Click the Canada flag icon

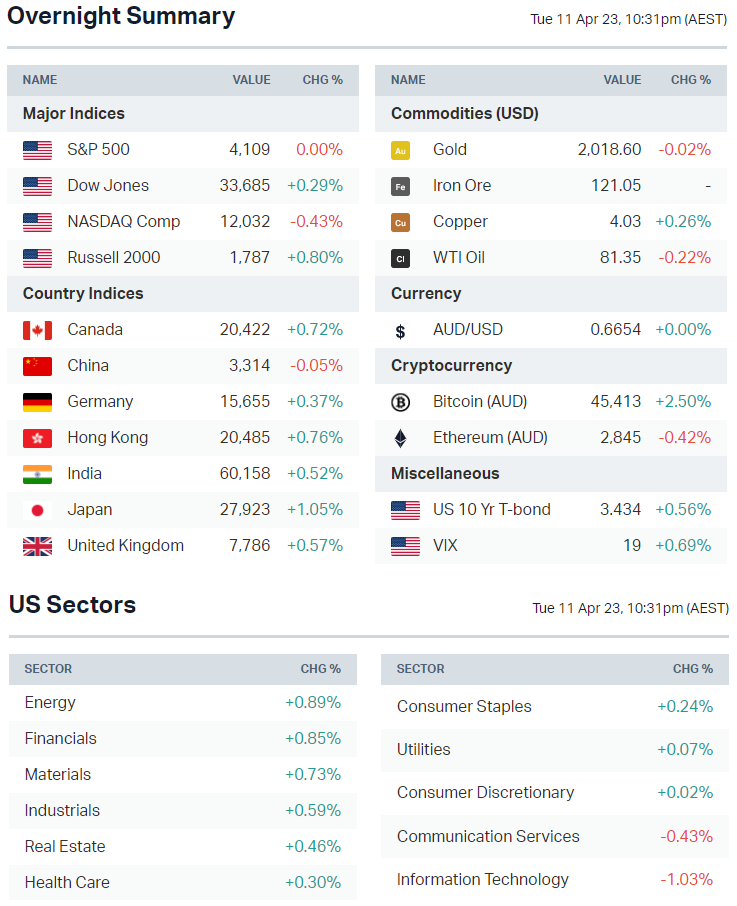(37, 330)
